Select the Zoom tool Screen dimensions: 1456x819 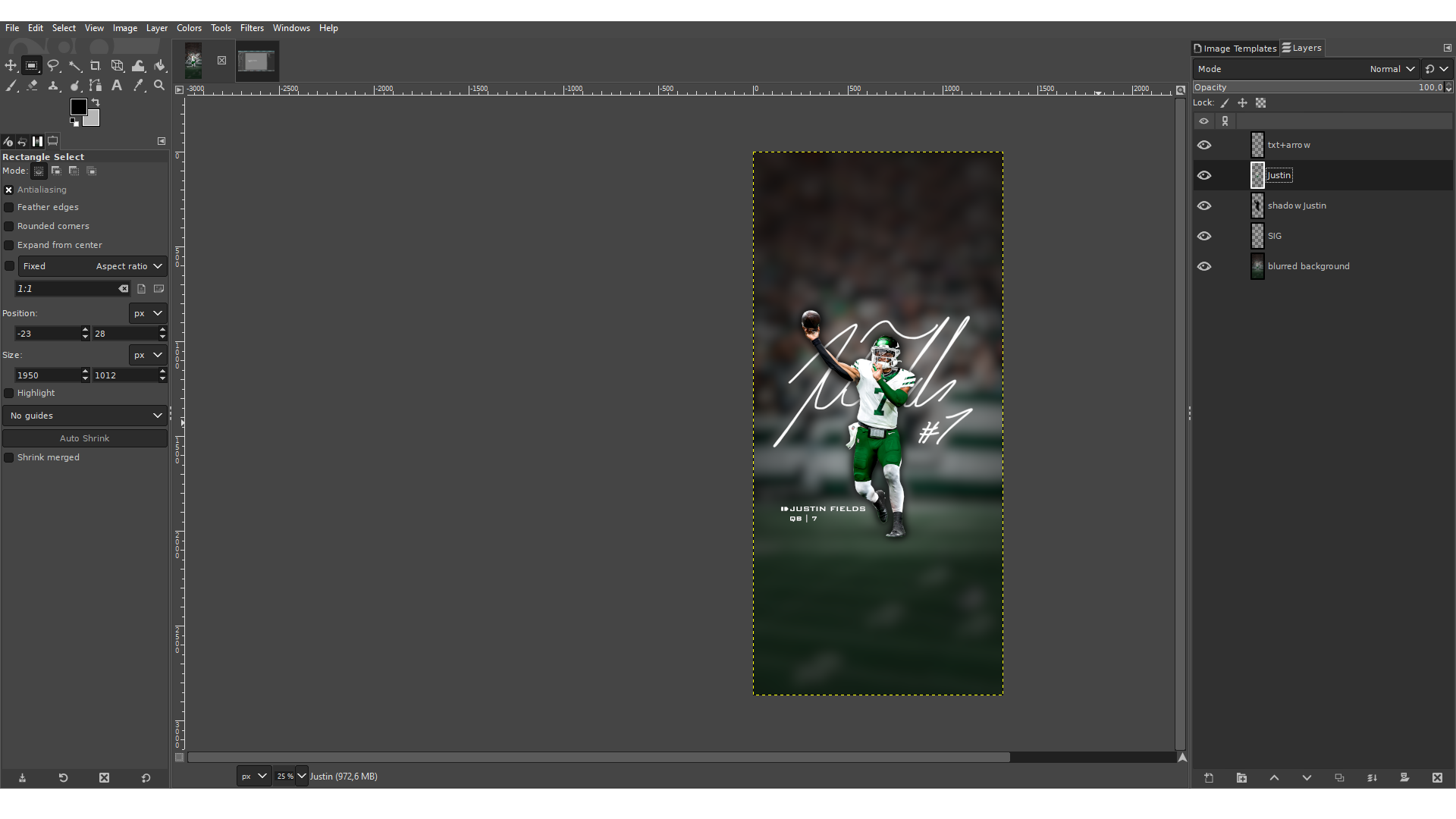(x=159, y=86)
